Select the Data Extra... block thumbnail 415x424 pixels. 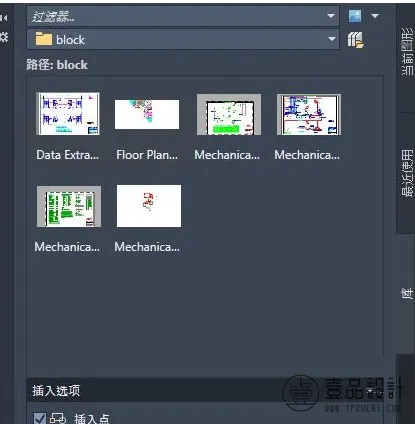coord(68,114)
